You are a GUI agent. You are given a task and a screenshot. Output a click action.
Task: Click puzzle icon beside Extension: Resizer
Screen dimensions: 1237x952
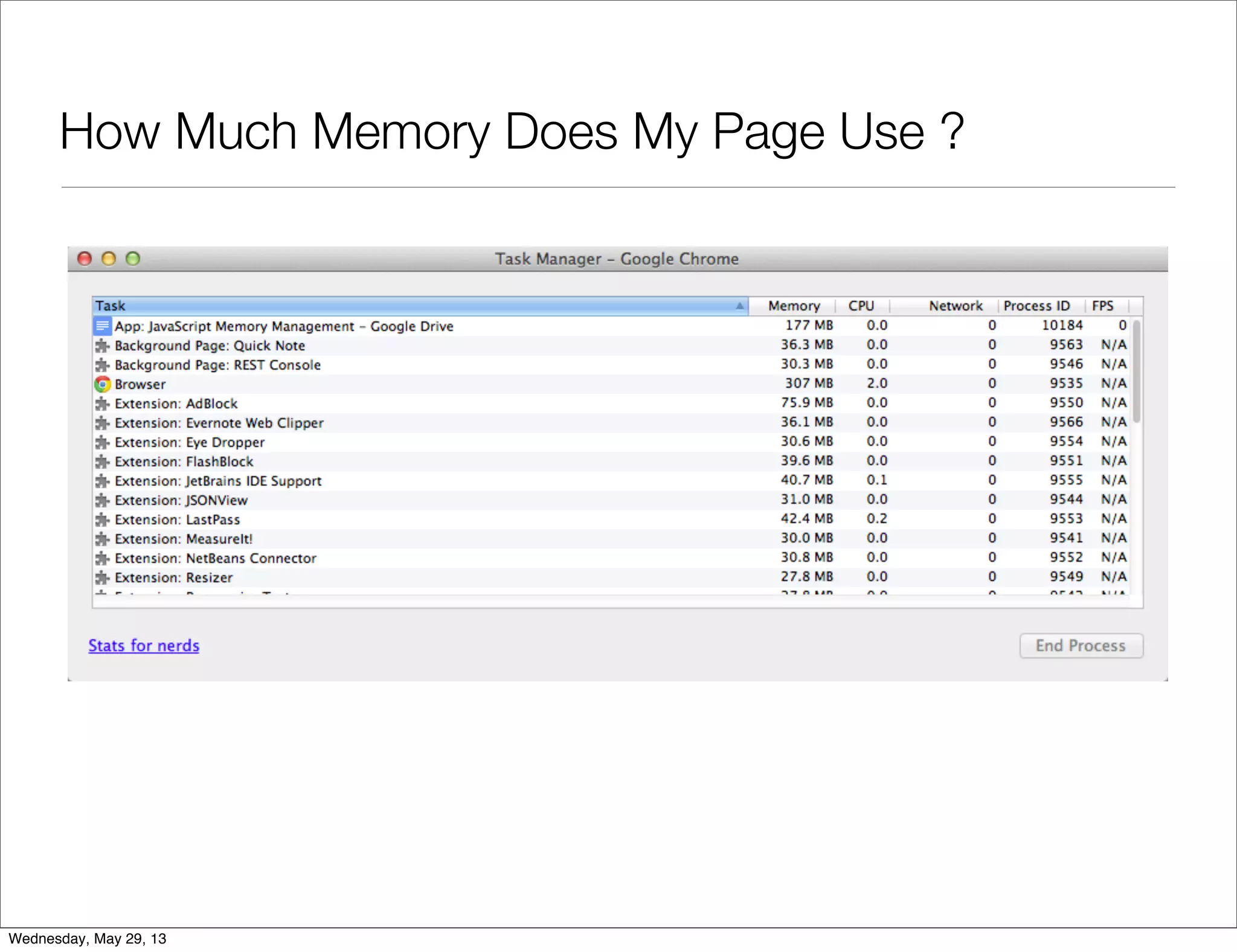click(x=103, y=577)
